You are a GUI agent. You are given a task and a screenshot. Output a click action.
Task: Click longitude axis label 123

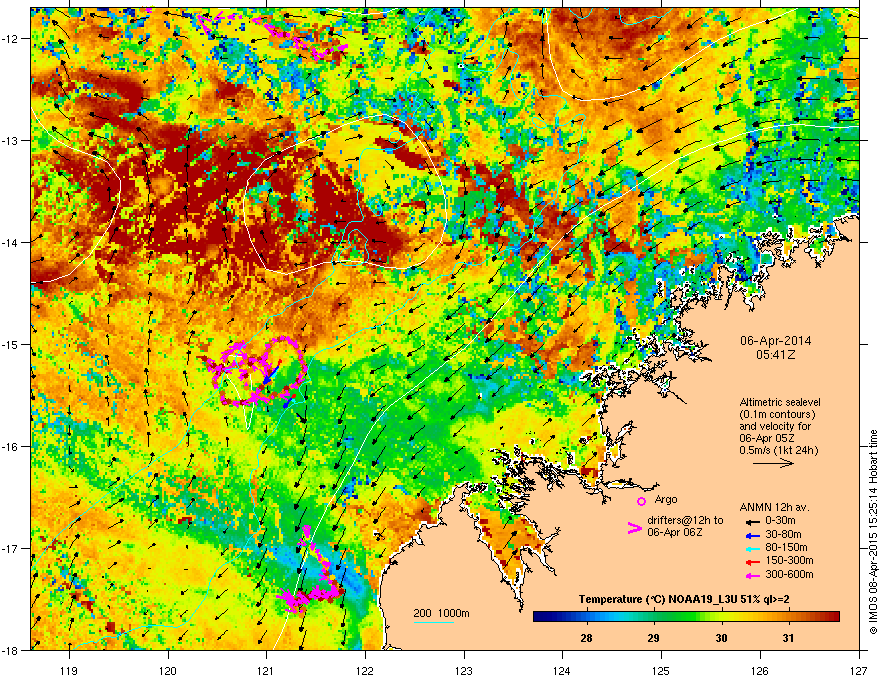pos(464,670)
